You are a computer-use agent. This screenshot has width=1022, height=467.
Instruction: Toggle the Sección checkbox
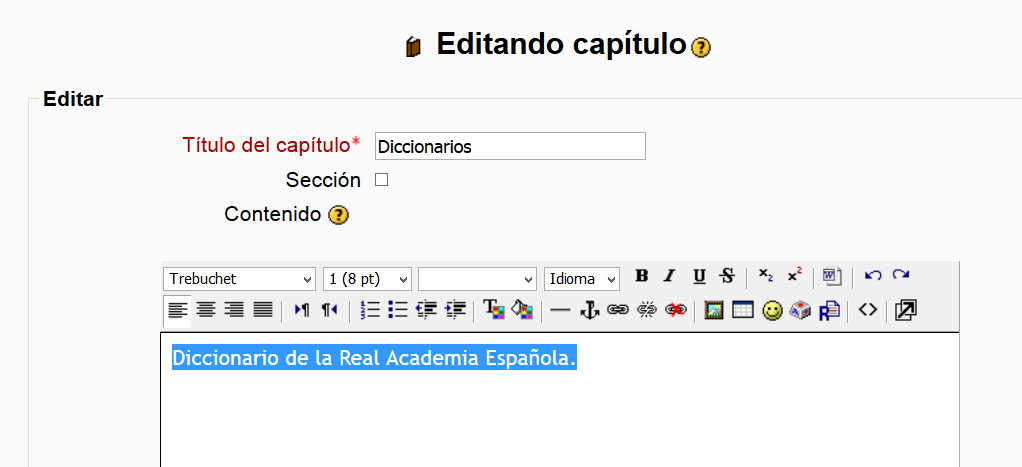(x=381, y=180)
